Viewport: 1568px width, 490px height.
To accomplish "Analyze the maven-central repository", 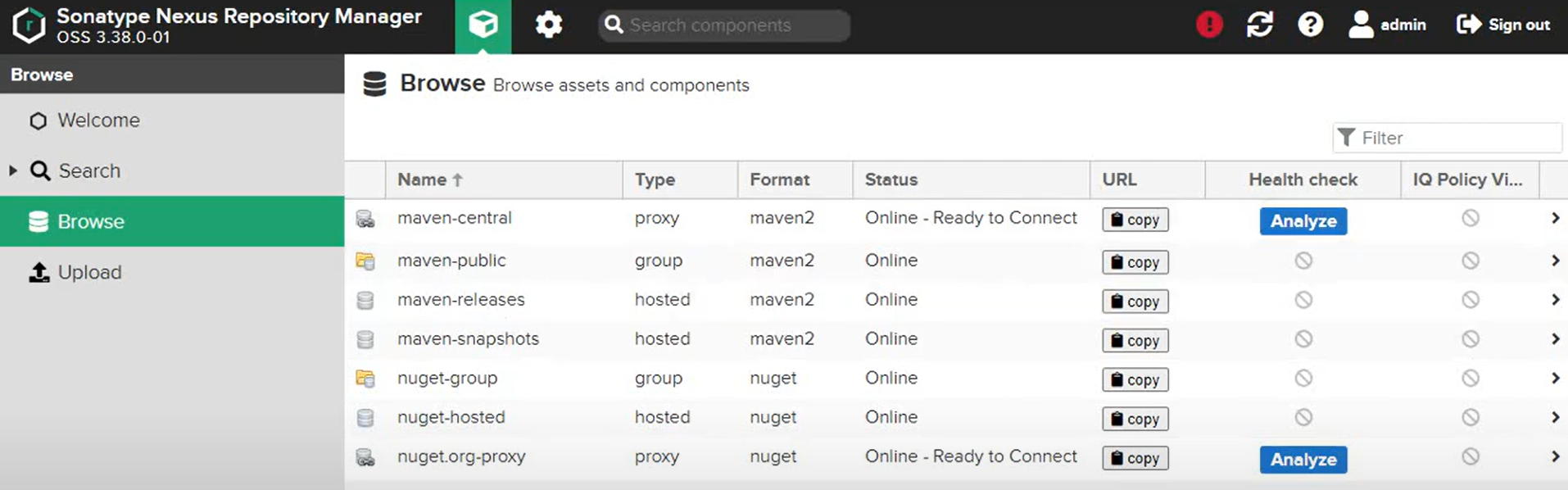I will [1303, 221].
